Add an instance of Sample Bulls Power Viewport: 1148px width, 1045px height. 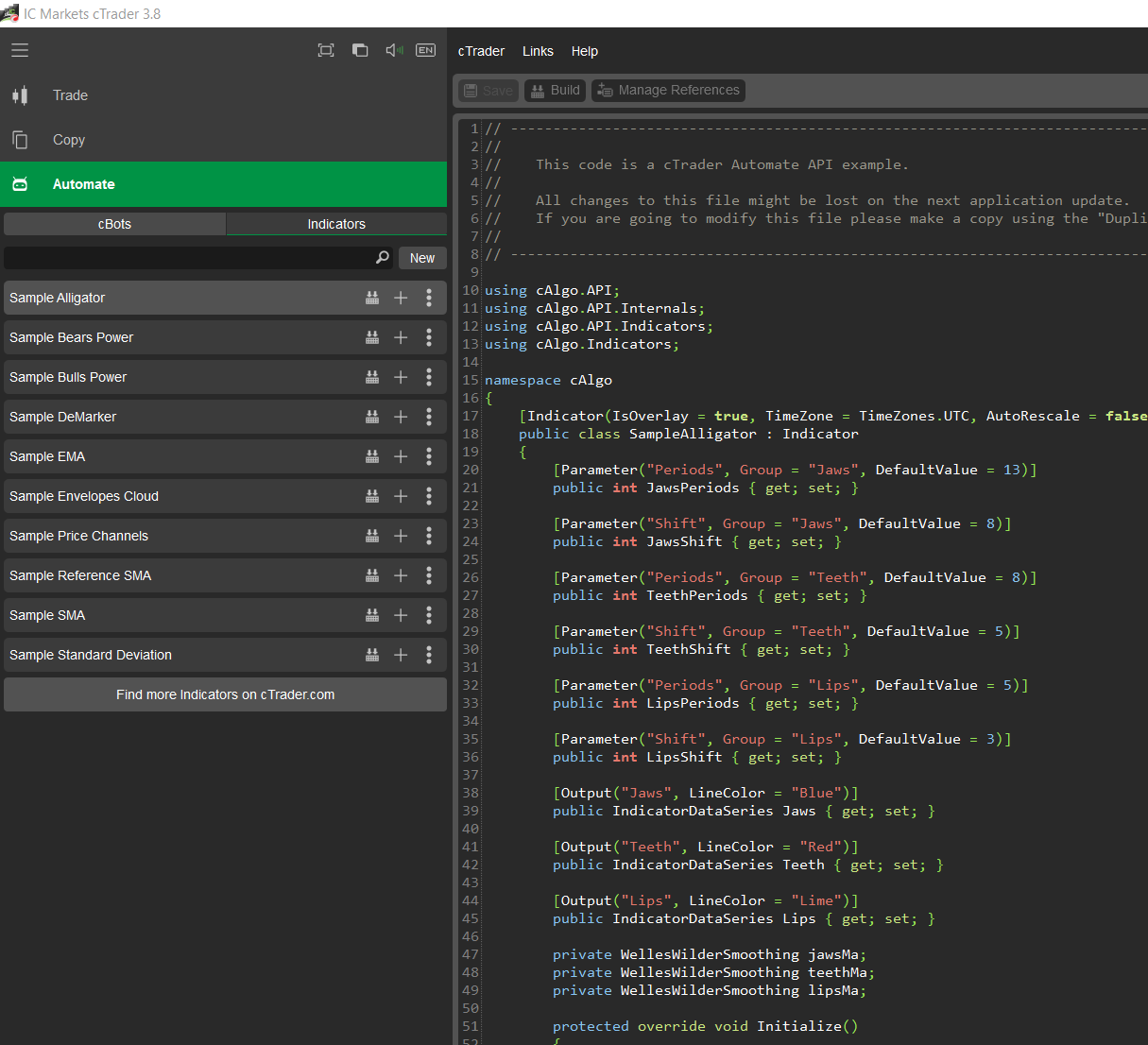401,377
